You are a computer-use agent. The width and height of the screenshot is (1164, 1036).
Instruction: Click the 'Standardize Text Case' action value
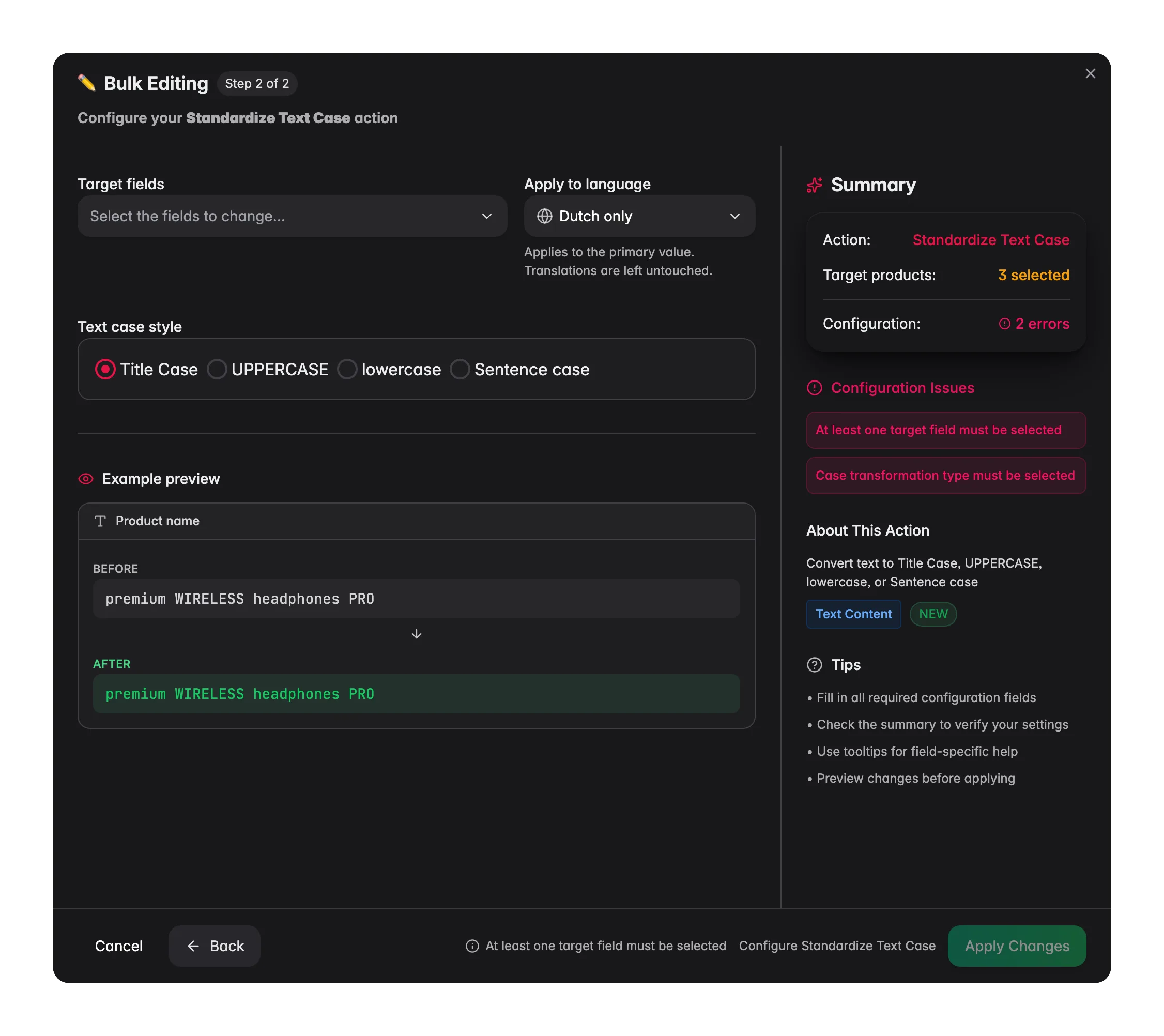coord(991,240)
